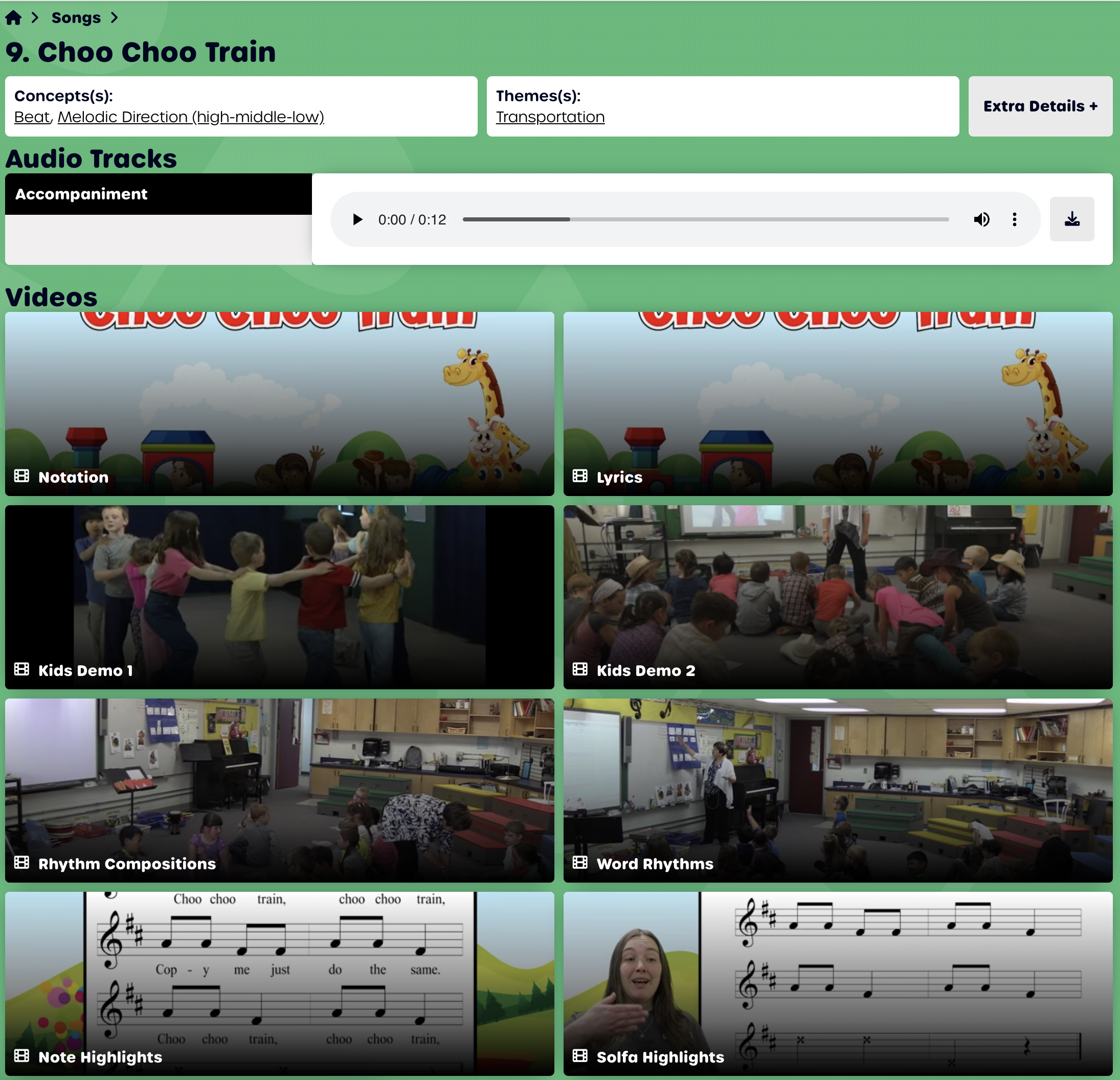The image size is (1120, 1080).
Task: Open the Kids Demo 1 video
Action: pos(279,597)
